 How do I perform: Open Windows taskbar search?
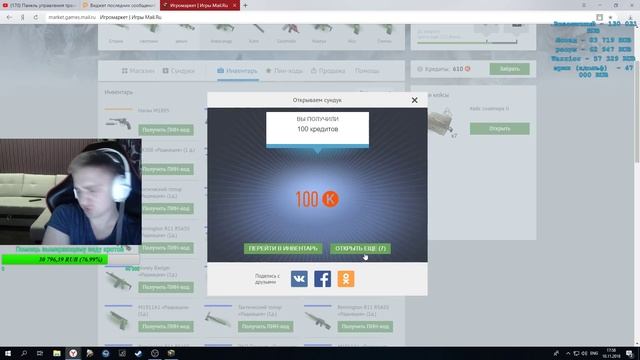(24, 353)
